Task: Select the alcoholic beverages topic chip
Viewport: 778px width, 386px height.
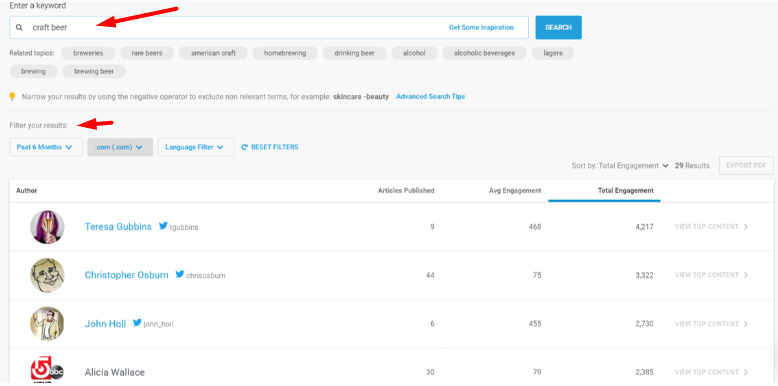Action: click(484, 53)
